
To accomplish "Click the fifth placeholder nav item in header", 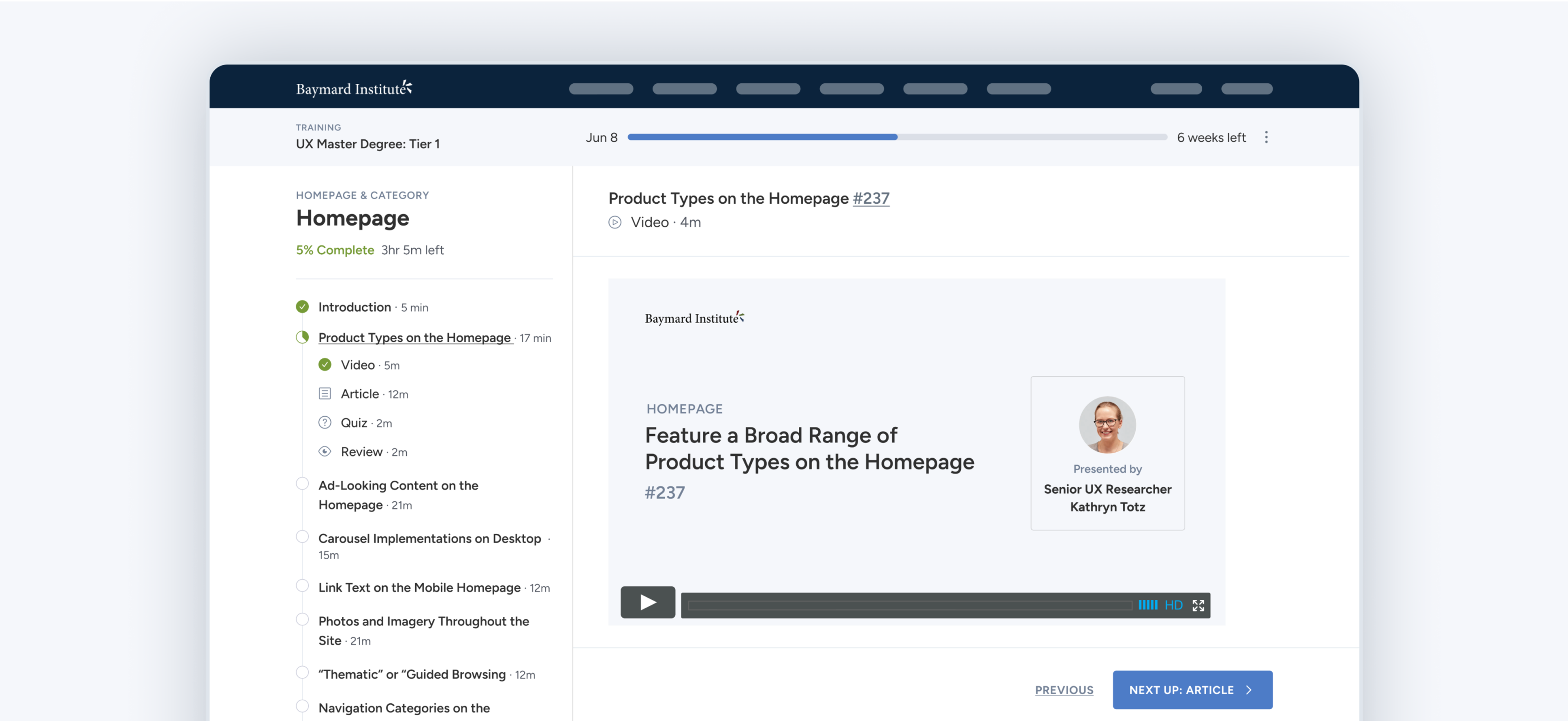I will (x=935, y=89).
